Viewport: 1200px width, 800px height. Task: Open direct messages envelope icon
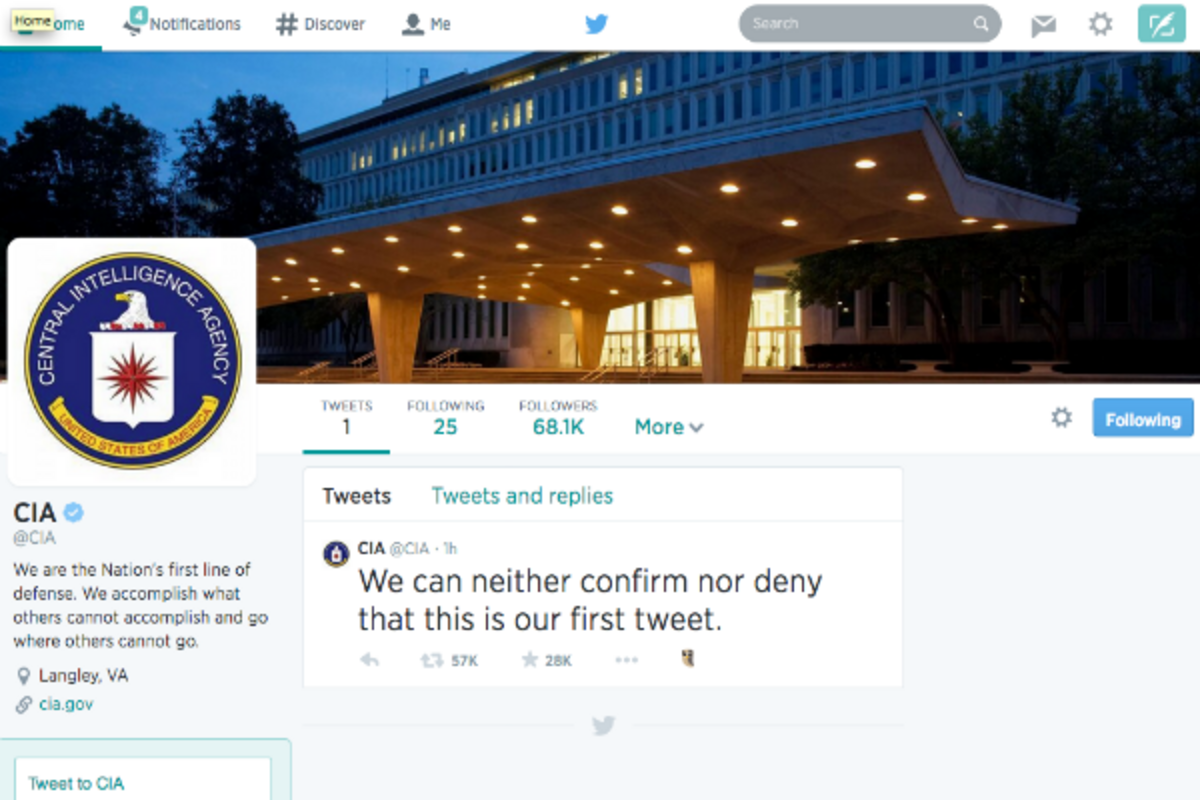coord(1043,24)
